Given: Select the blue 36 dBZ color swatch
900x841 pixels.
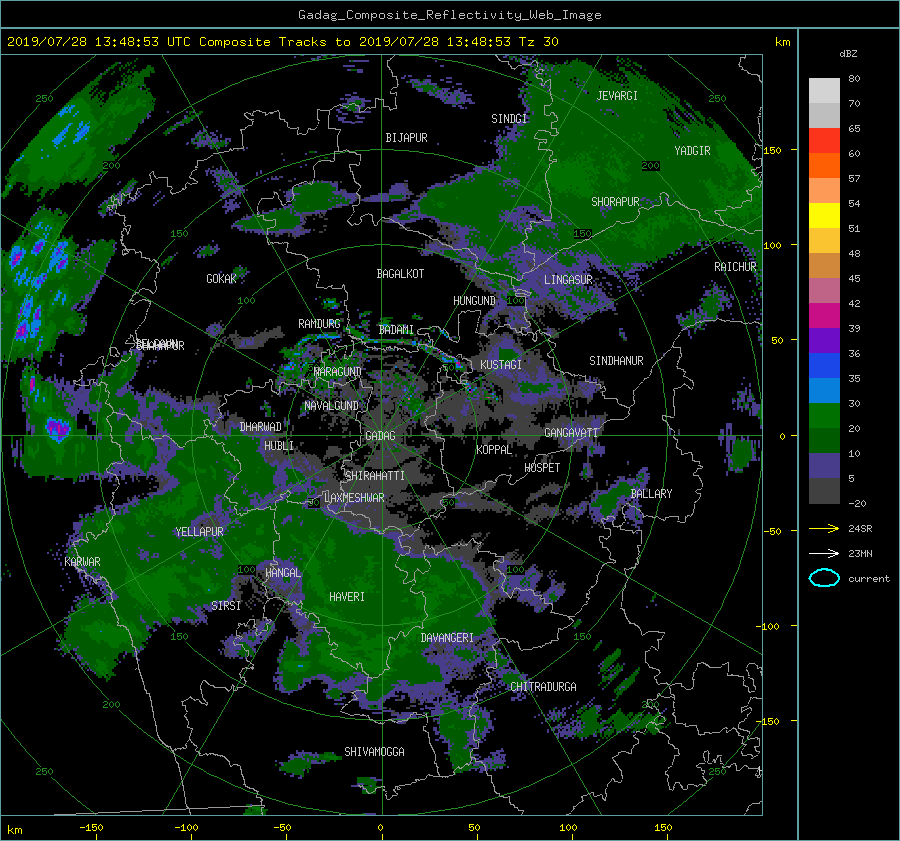Looking at the screenshot, I should pyautogui.click(x=824, y=365).
